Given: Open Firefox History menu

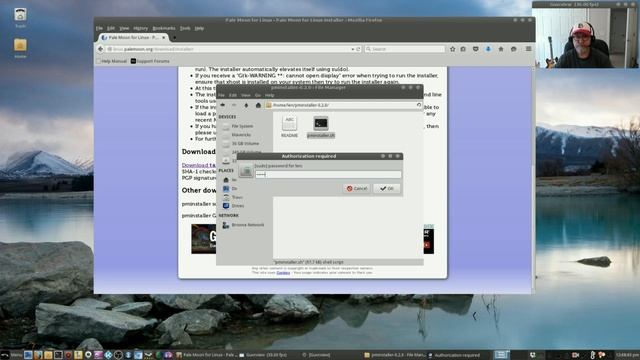Looking at the screenshot, I should 140,28.
